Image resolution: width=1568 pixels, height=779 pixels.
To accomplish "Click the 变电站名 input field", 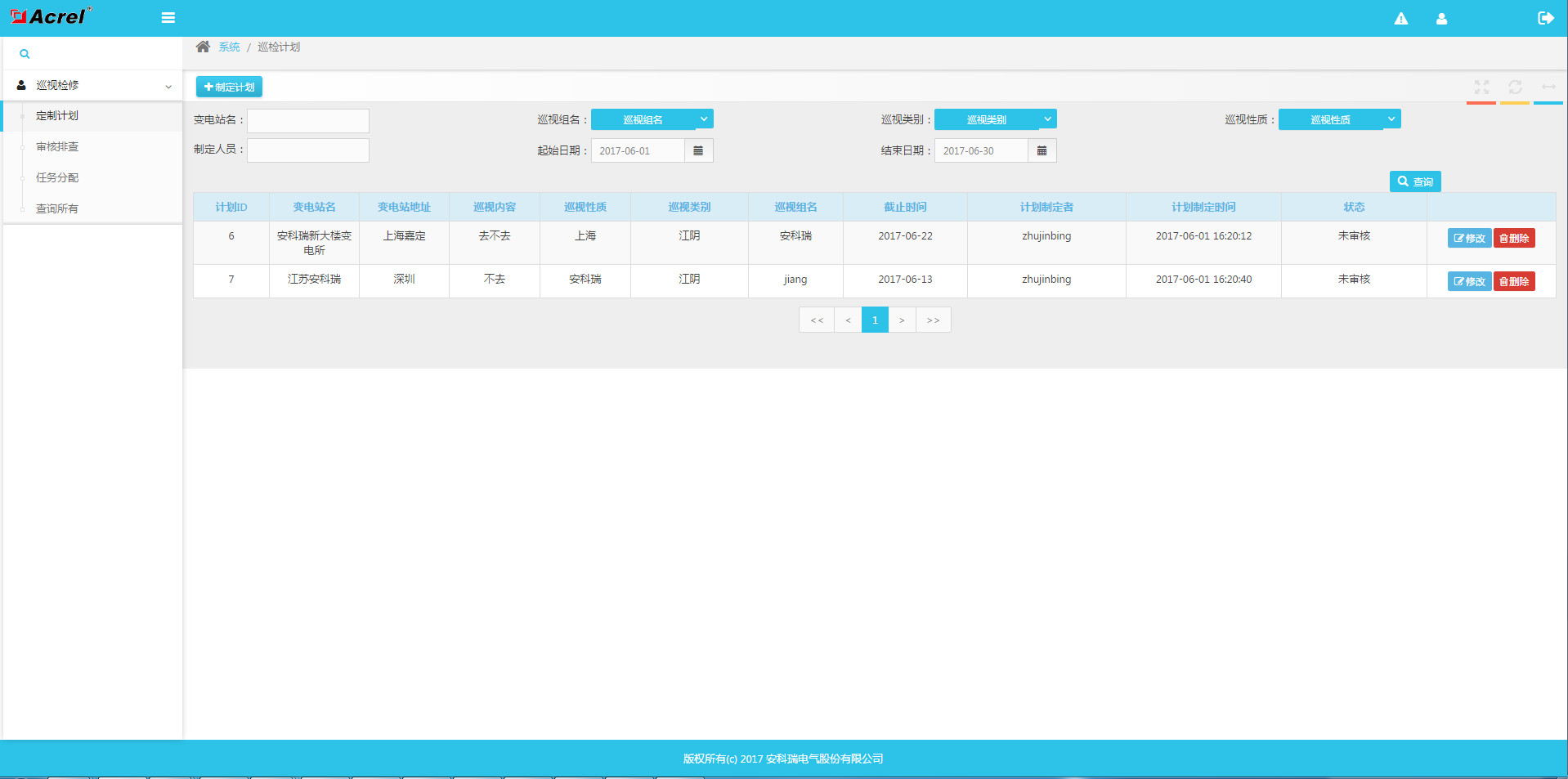I will tap(308, 121).
